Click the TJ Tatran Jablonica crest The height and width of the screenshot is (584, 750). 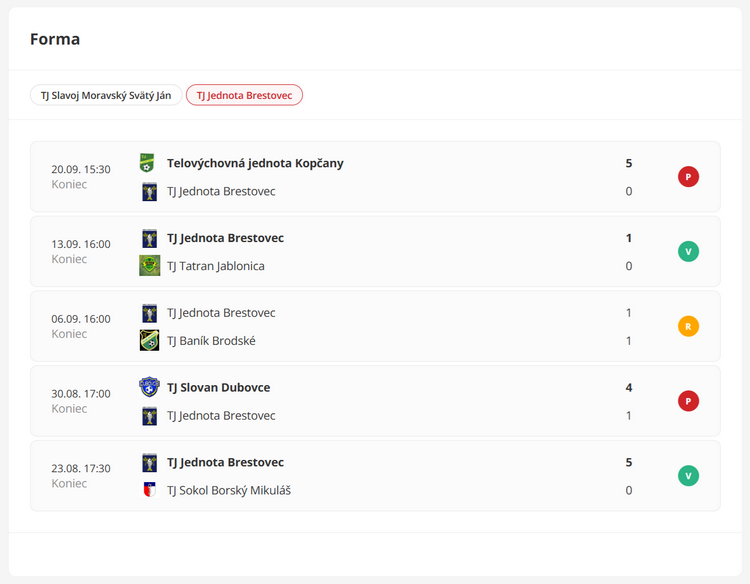tap(150, 266)
